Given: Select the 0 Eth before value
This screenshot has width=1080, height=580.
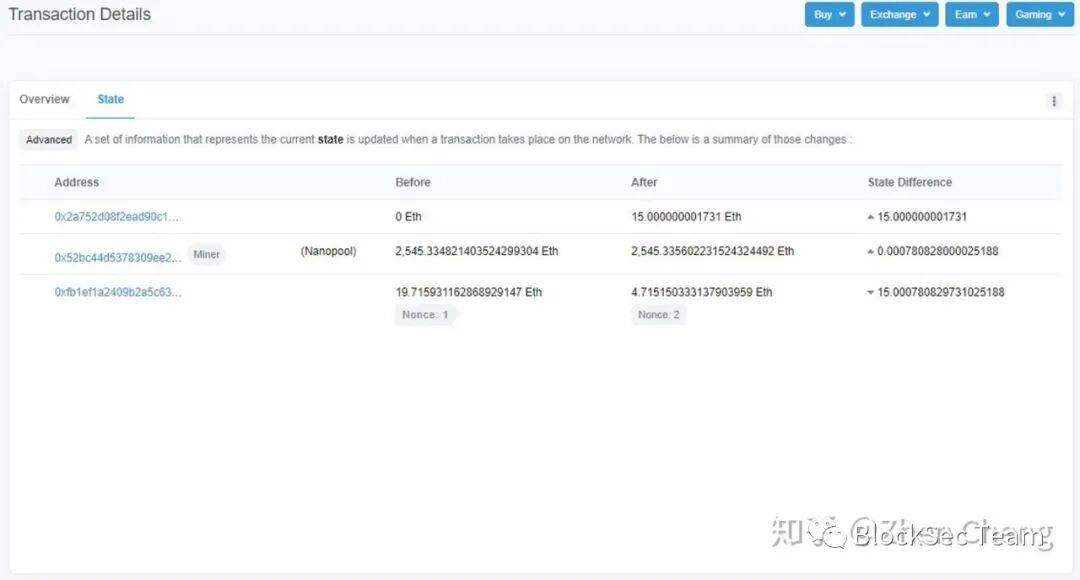Looking at the screenshot, I should pyautogui.click(x=408, y=216).
